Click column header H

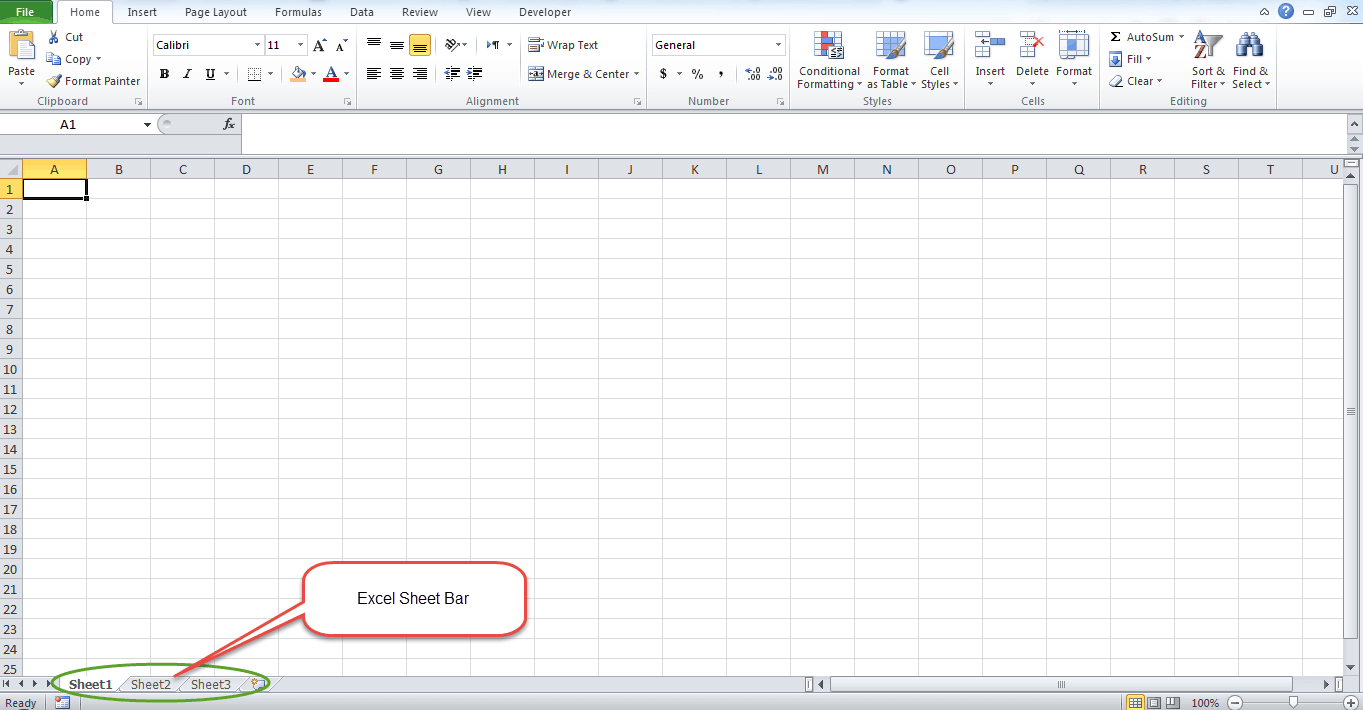(502, 169)
